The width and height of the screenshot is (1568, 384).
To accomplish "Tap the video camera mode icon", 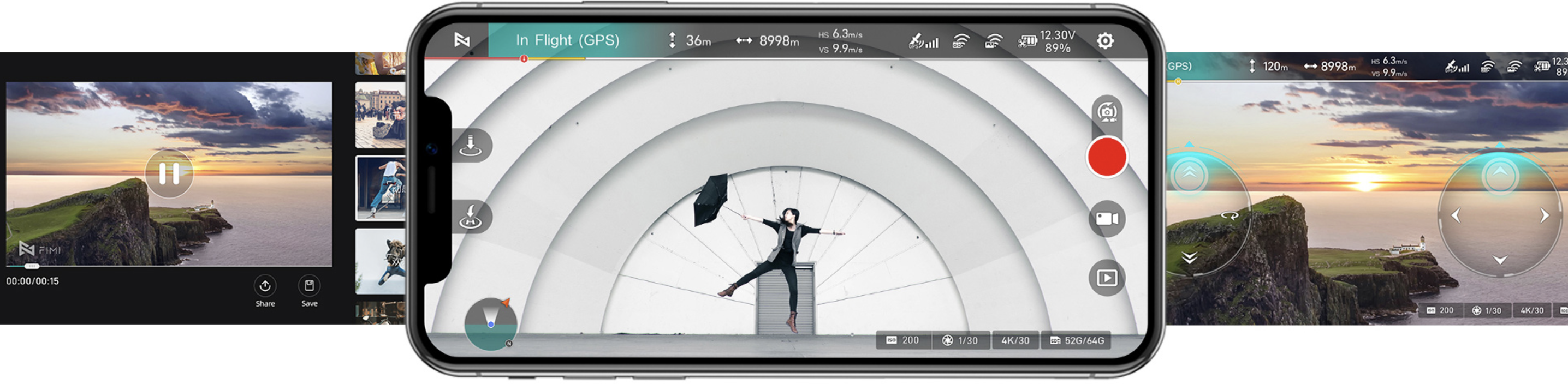I will (1106, 219).
